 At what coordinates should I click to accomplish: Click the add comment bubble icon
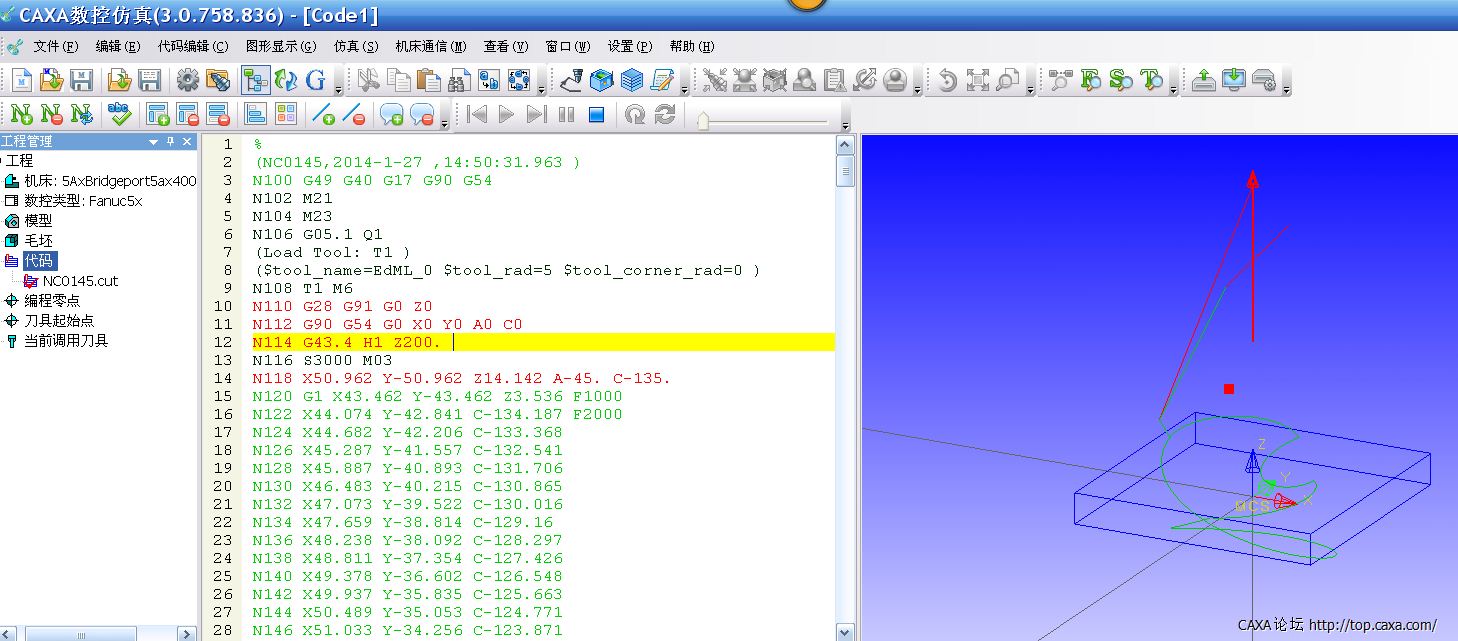392,114
